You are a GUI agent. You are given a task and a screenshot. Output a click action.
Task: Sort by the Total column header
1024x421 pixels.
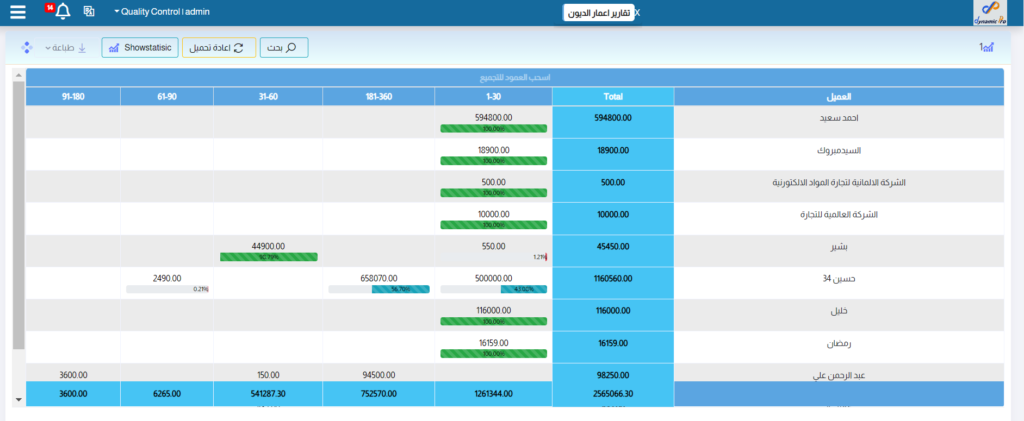pyautogui.click(x=613, y=96)
